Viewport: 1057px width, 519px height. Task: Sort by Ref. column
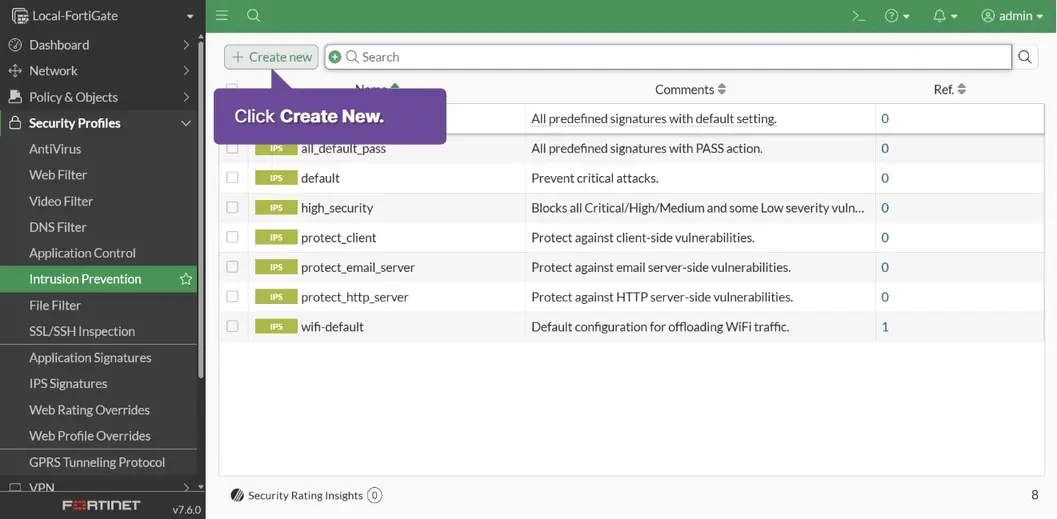pyautogui.click(x=950, y=90)
